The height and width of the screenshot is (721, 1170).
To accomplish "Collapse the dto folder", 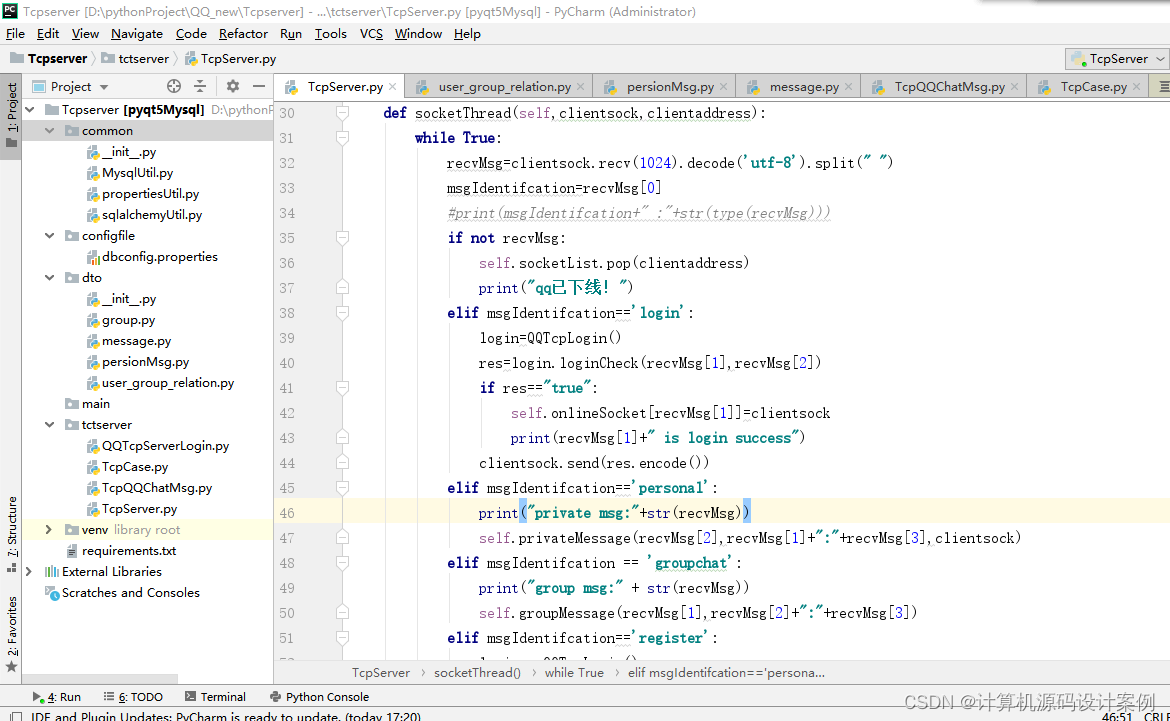I will tap(50, 277).
